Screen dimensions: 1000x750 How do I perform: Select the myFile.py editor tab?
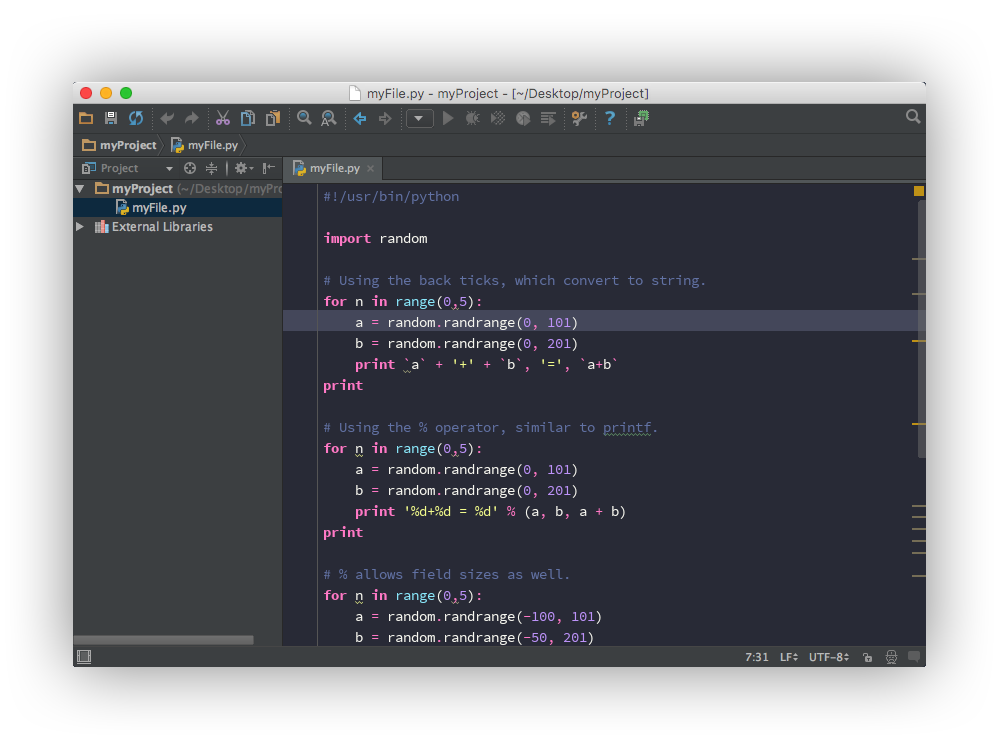[x=334, y=168]
